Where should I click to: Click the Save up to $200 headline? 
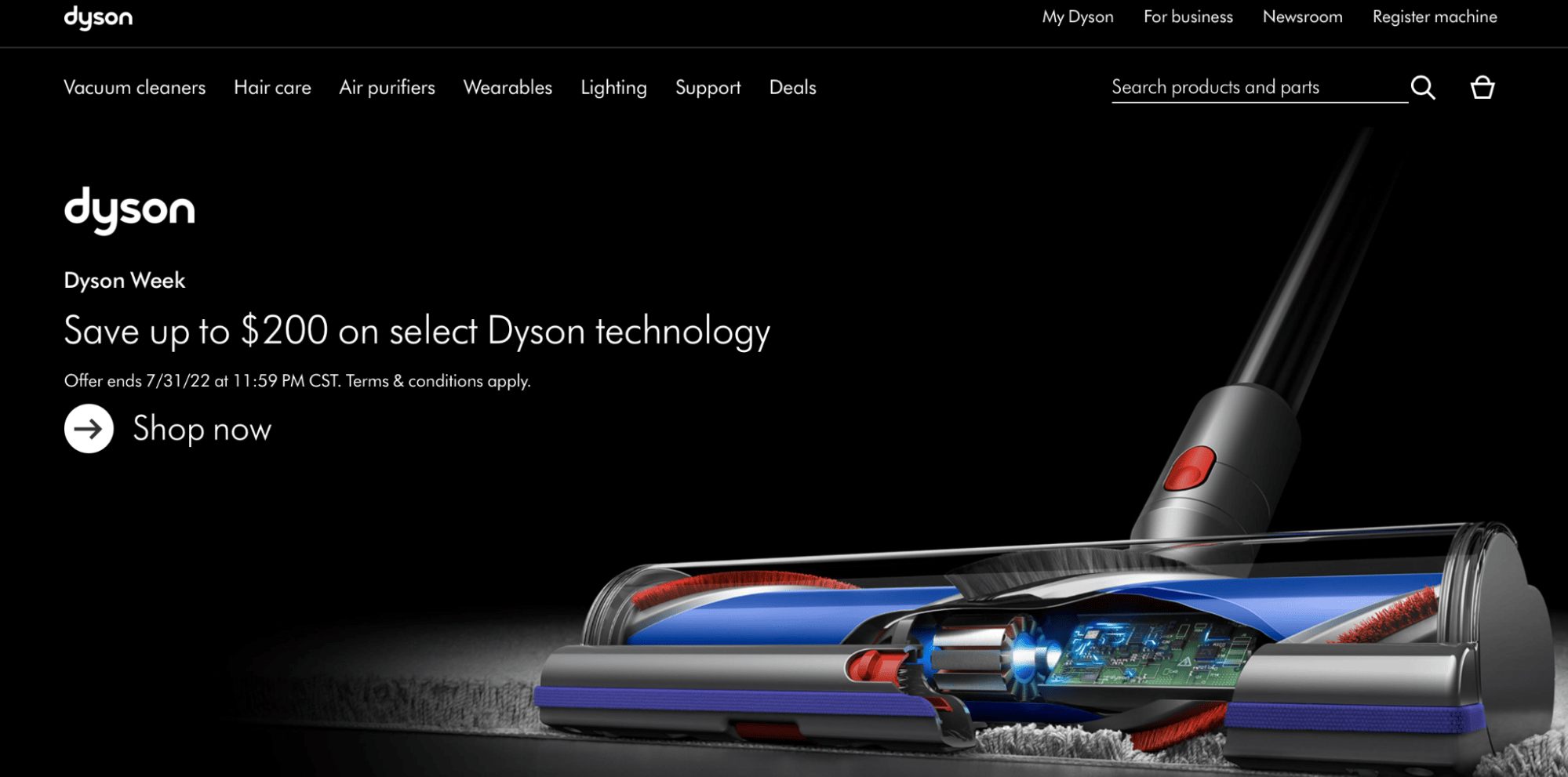tap(417, 331)
